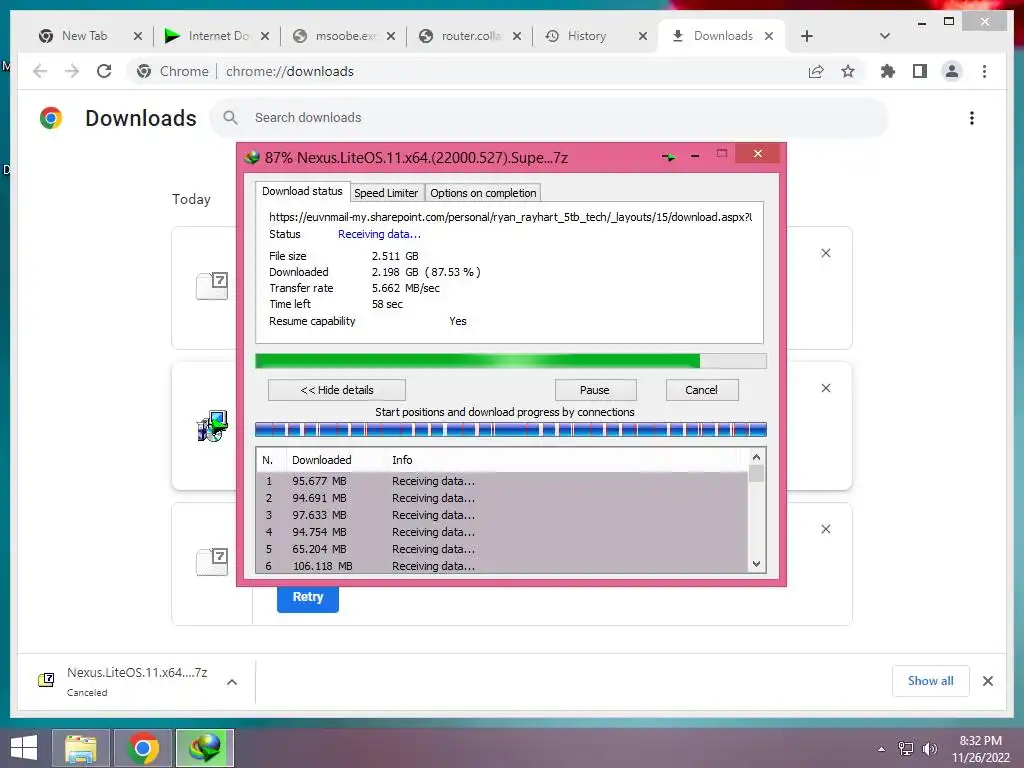Click the Retry download button

click(x=308, y=597)
